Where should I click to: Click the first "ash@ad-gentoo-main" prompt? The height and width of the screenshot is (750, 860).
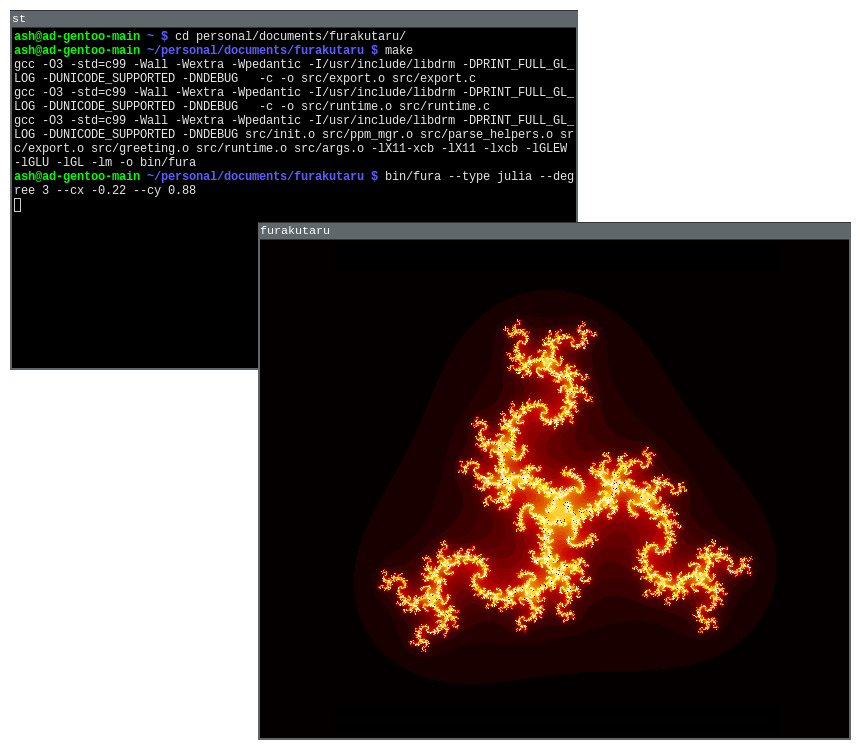click(77, 37)
